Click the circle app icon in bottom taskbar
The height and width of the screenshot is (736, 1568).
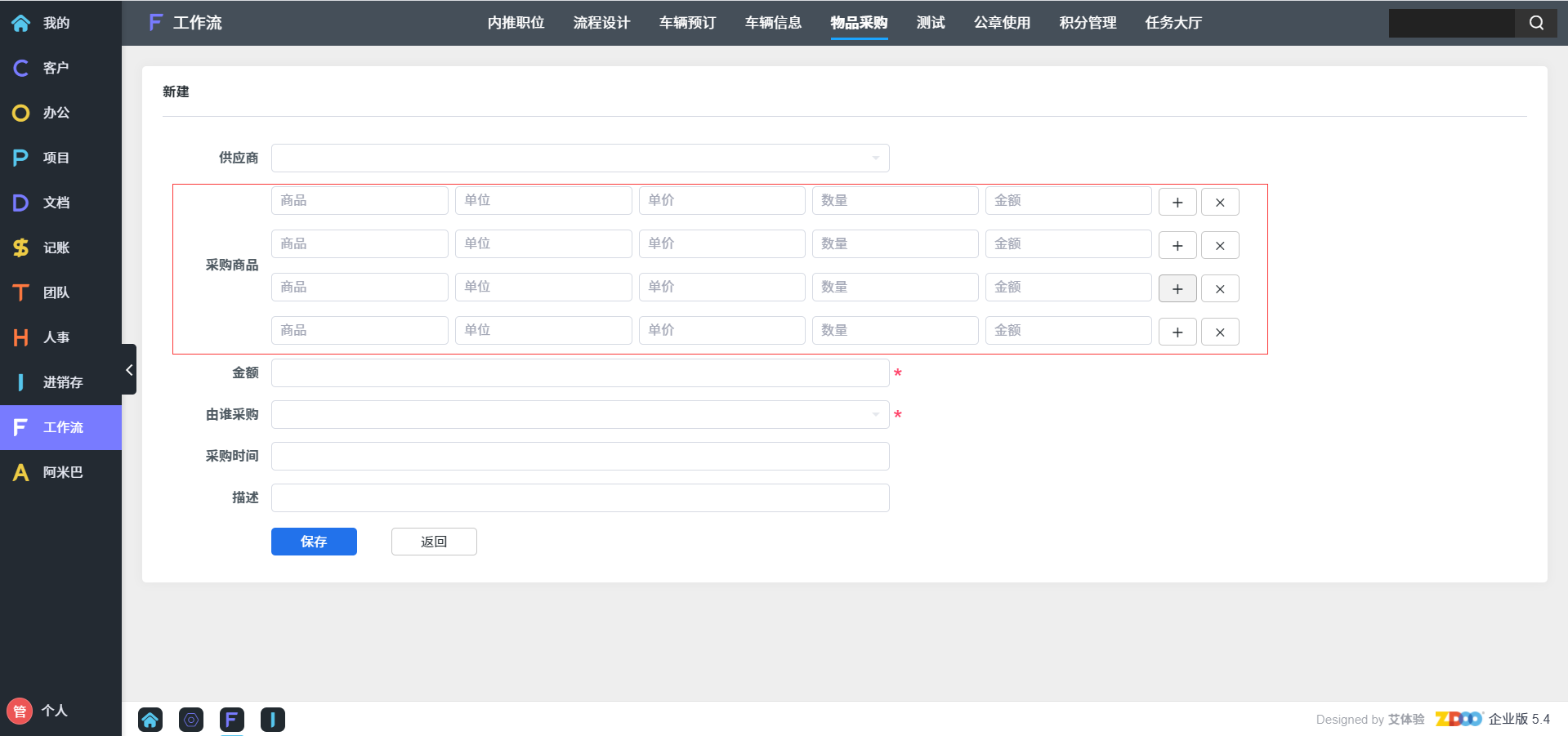tap(191, 720)
